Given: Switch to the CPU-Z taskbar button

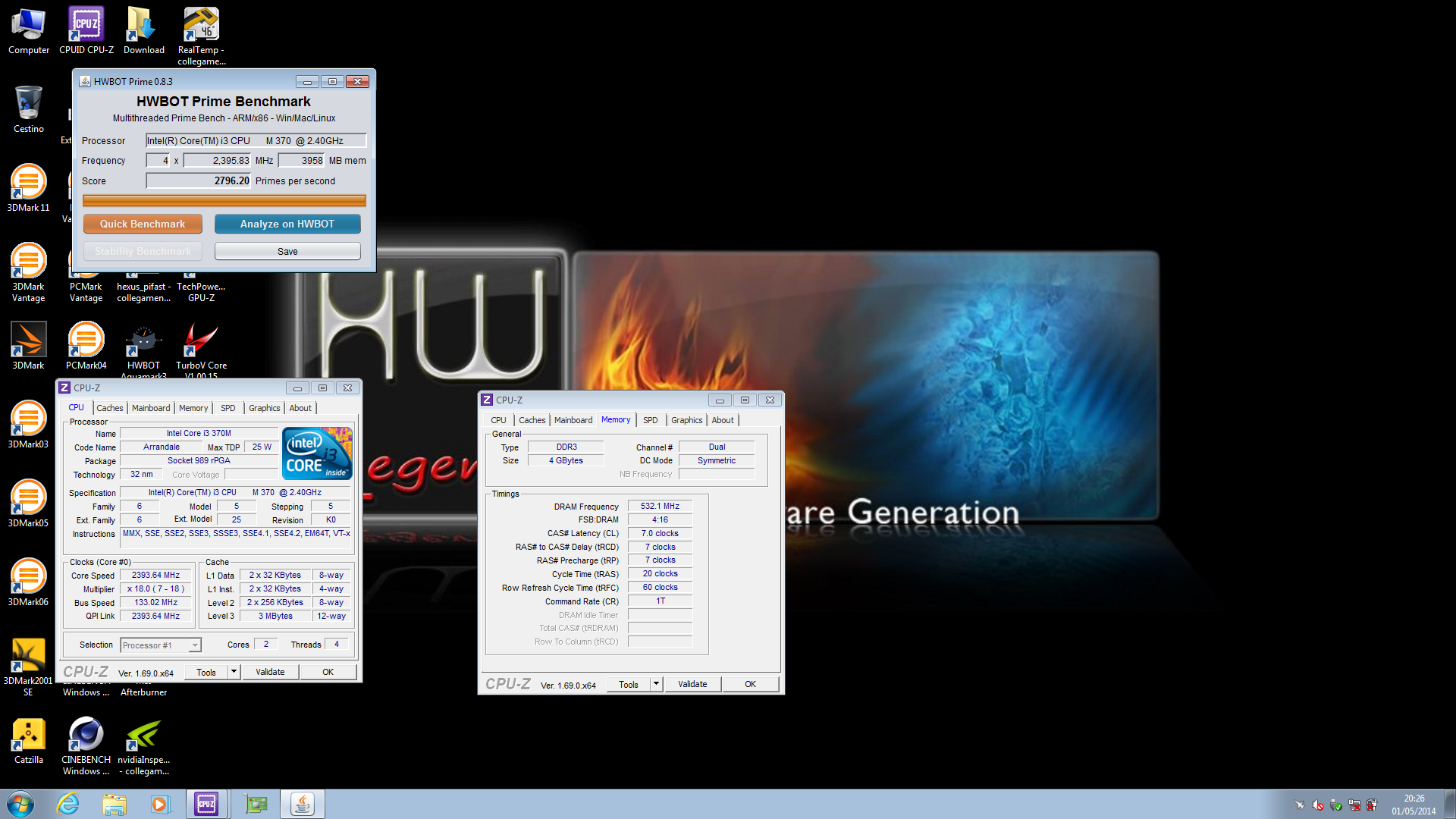Looking at the screenshot, I should pos(206,804).
